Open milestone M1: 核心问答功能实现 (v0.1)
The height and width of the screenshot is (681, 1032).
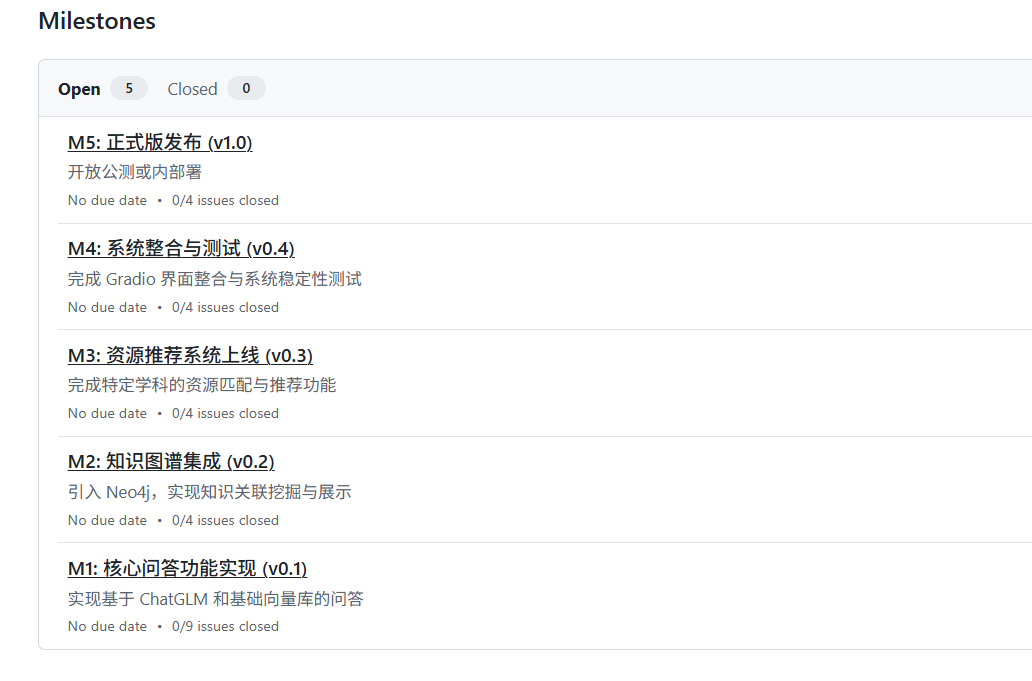pos(188,568)
